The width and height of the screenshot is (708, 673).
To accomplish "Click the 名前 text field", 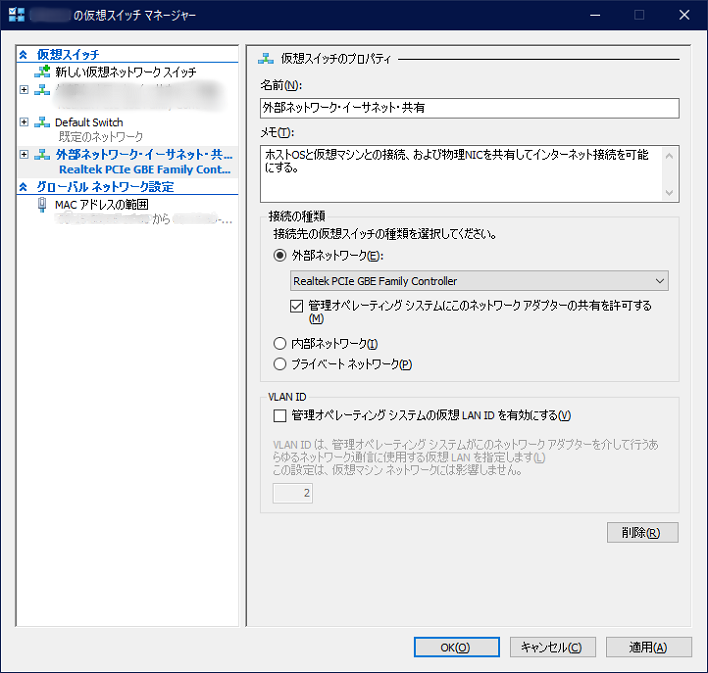I will 470,108.
